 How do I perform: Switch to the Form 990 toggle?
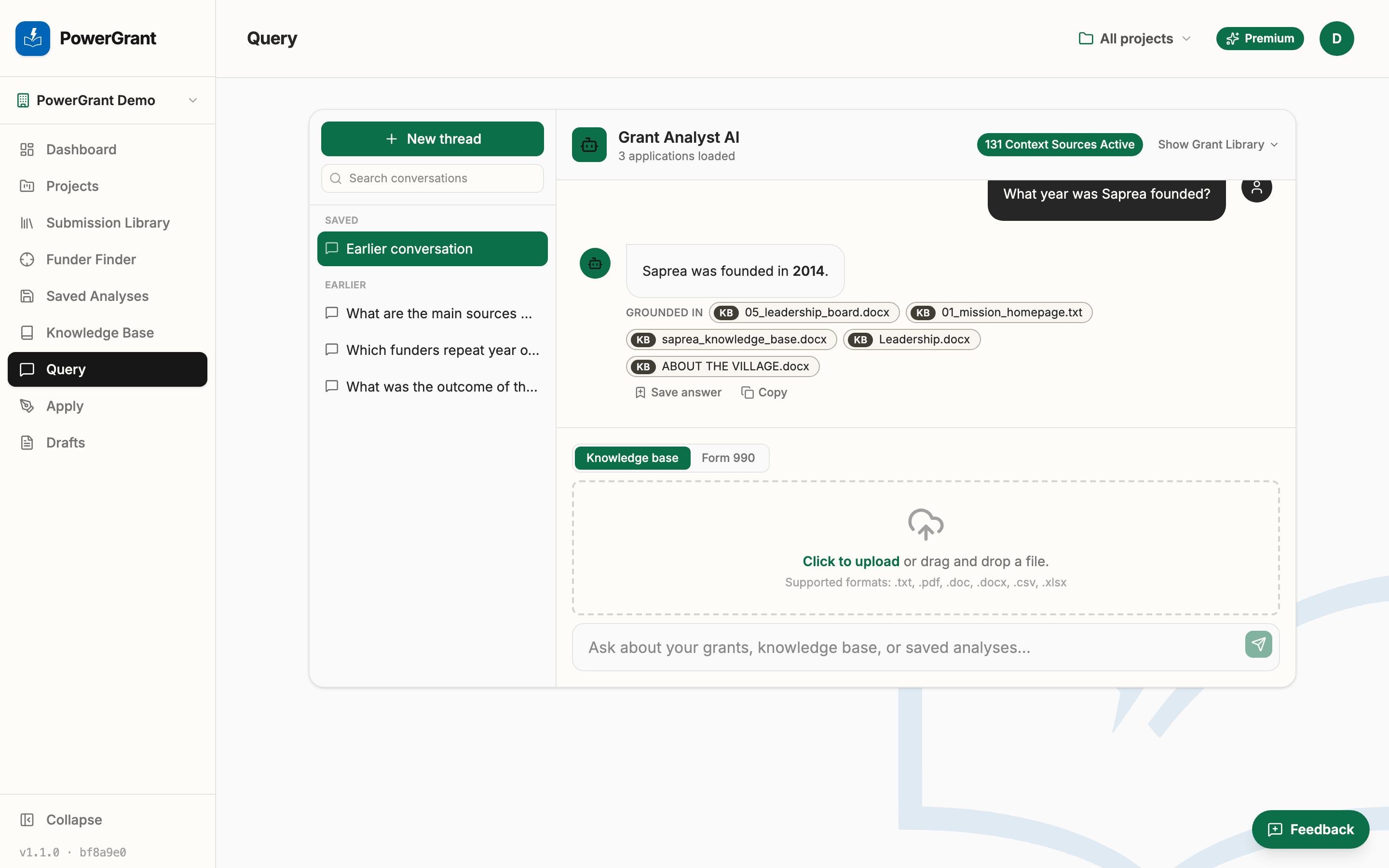[728, 458]
